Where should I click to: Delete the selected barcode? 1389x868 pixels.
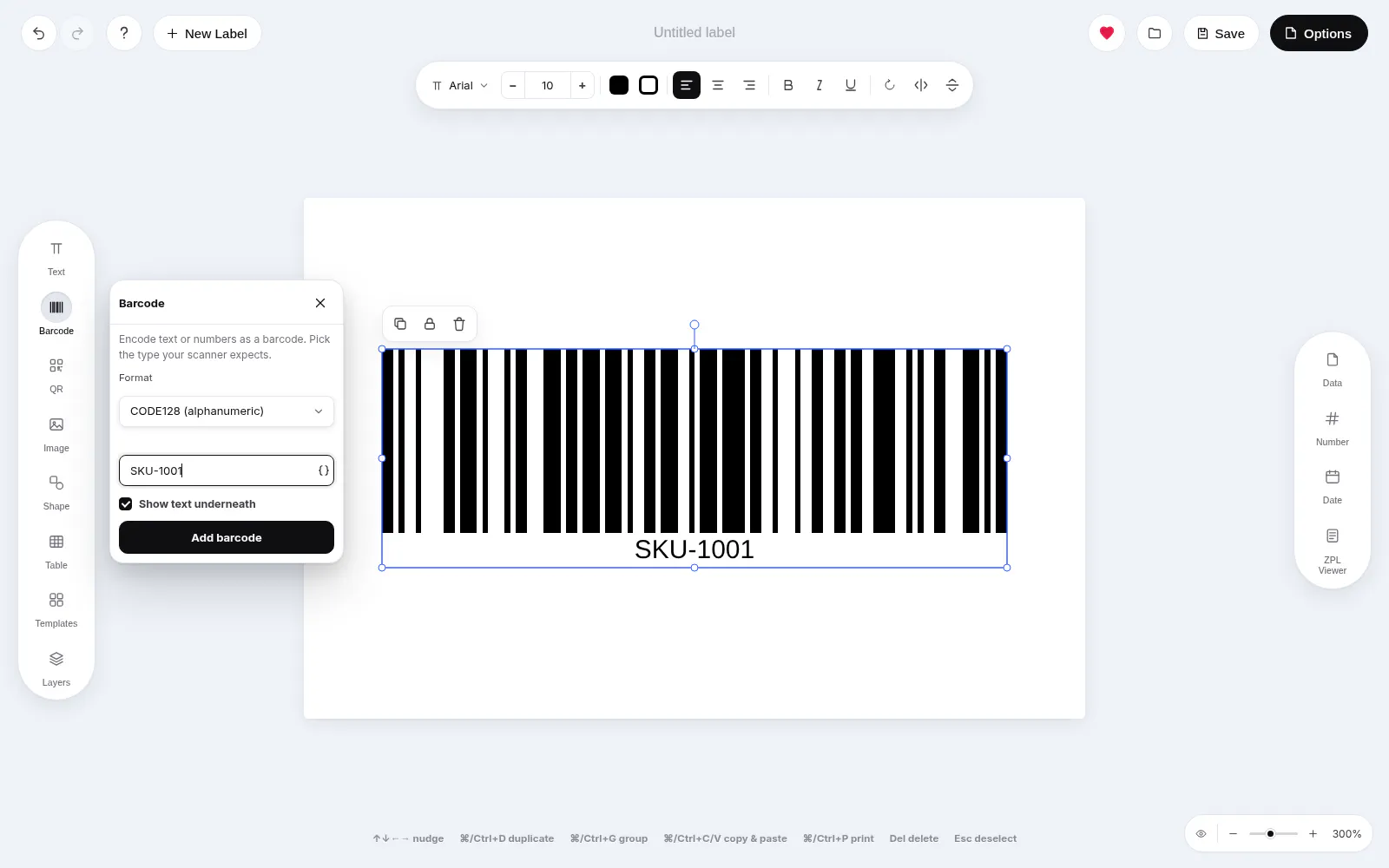click(459, 324)
